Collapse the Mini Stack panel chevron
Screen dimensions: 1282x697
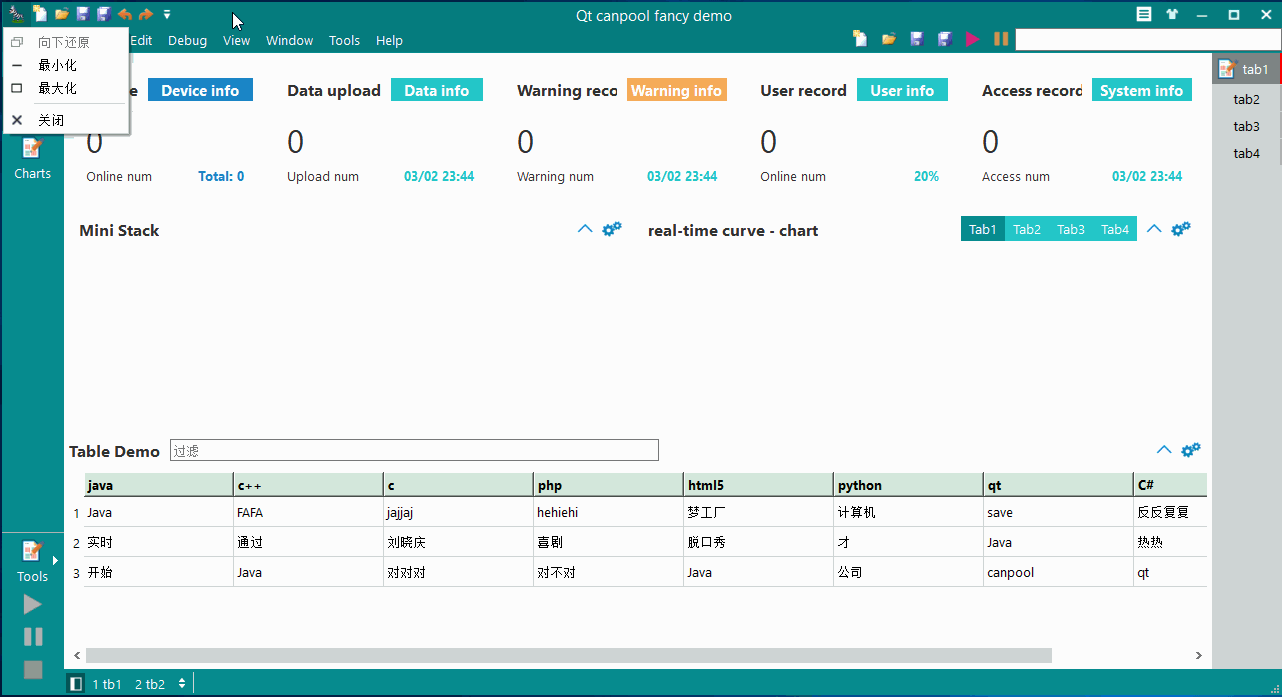coord(586,229)
